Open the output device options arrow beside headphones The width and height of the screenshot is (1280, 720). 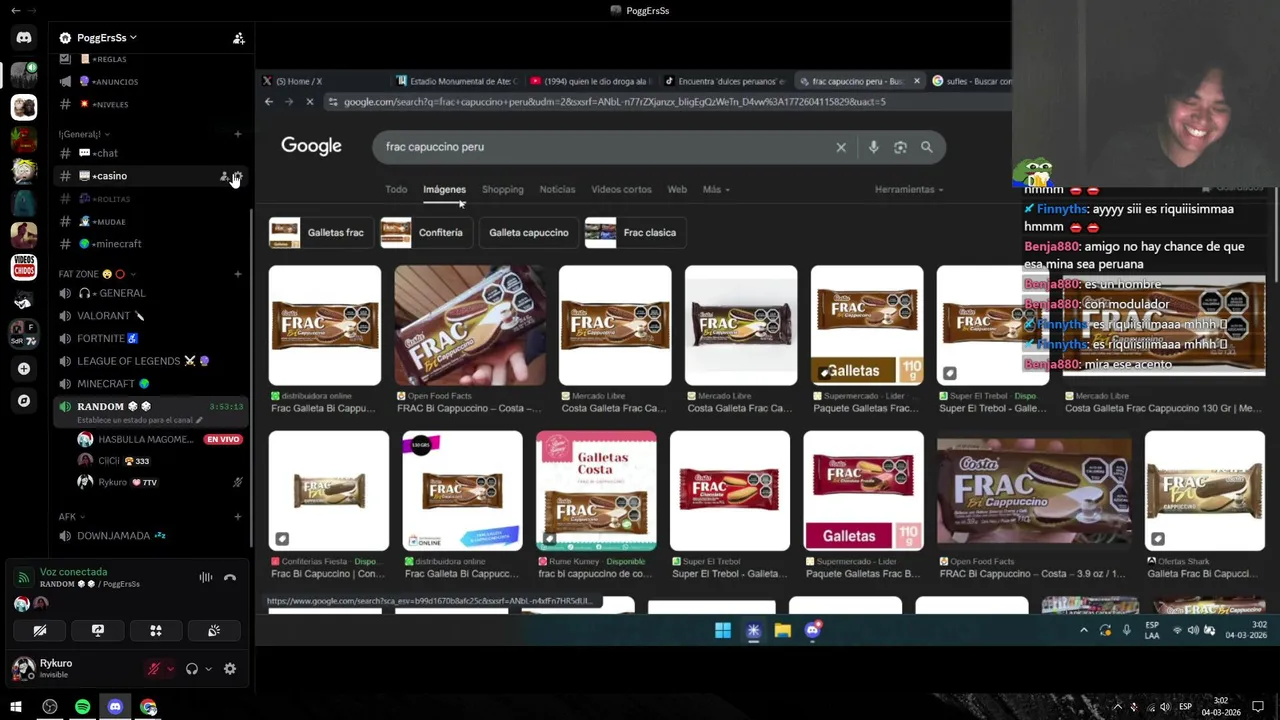pyautogui.click(x=208, y=669)
